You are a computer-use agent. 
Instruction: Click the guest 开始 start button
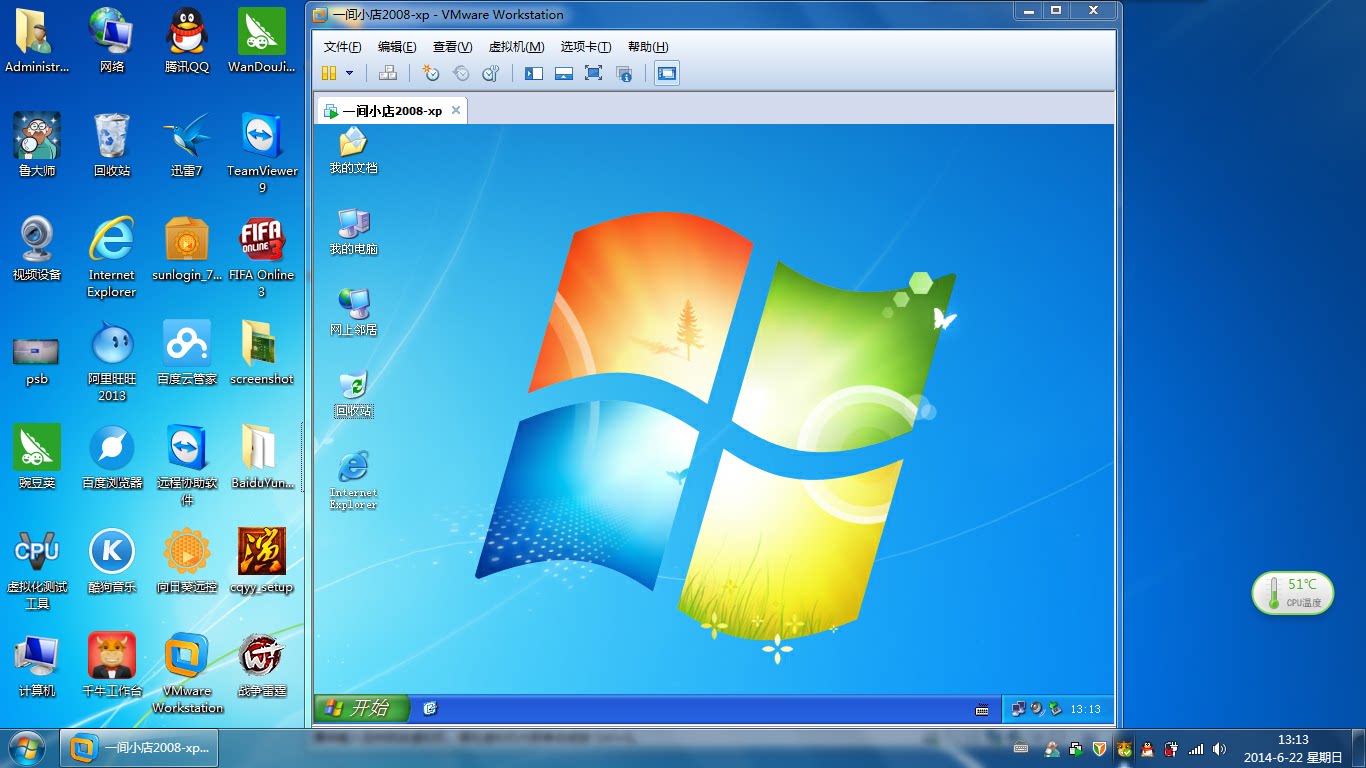(x=360, y=707)
